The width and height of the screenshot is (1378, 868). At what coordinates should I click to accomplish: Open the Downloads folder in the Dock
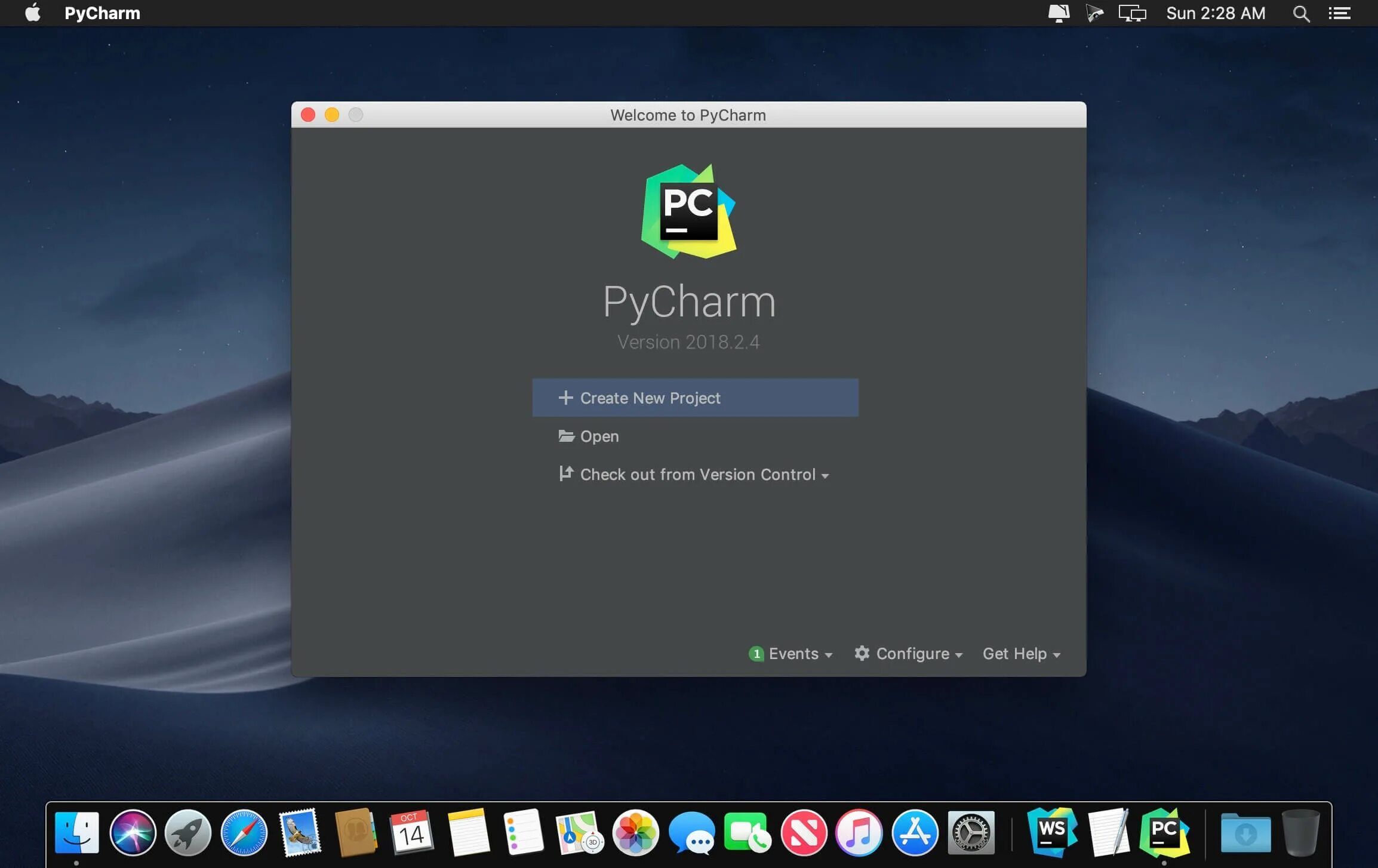pos(1245,833)
